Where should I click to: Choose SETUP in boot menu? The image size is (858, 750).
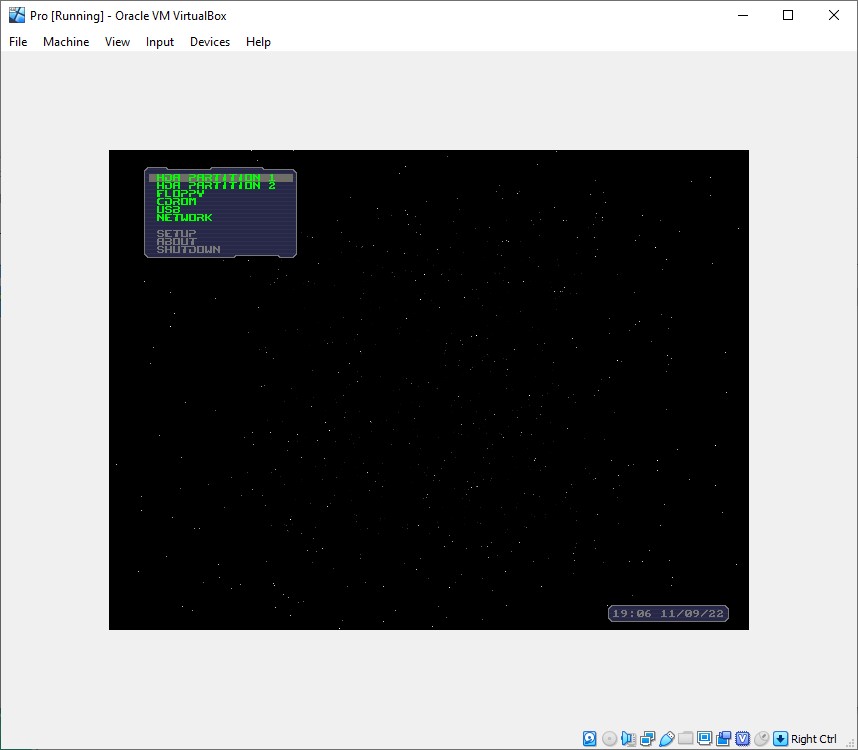pos(176,234)
